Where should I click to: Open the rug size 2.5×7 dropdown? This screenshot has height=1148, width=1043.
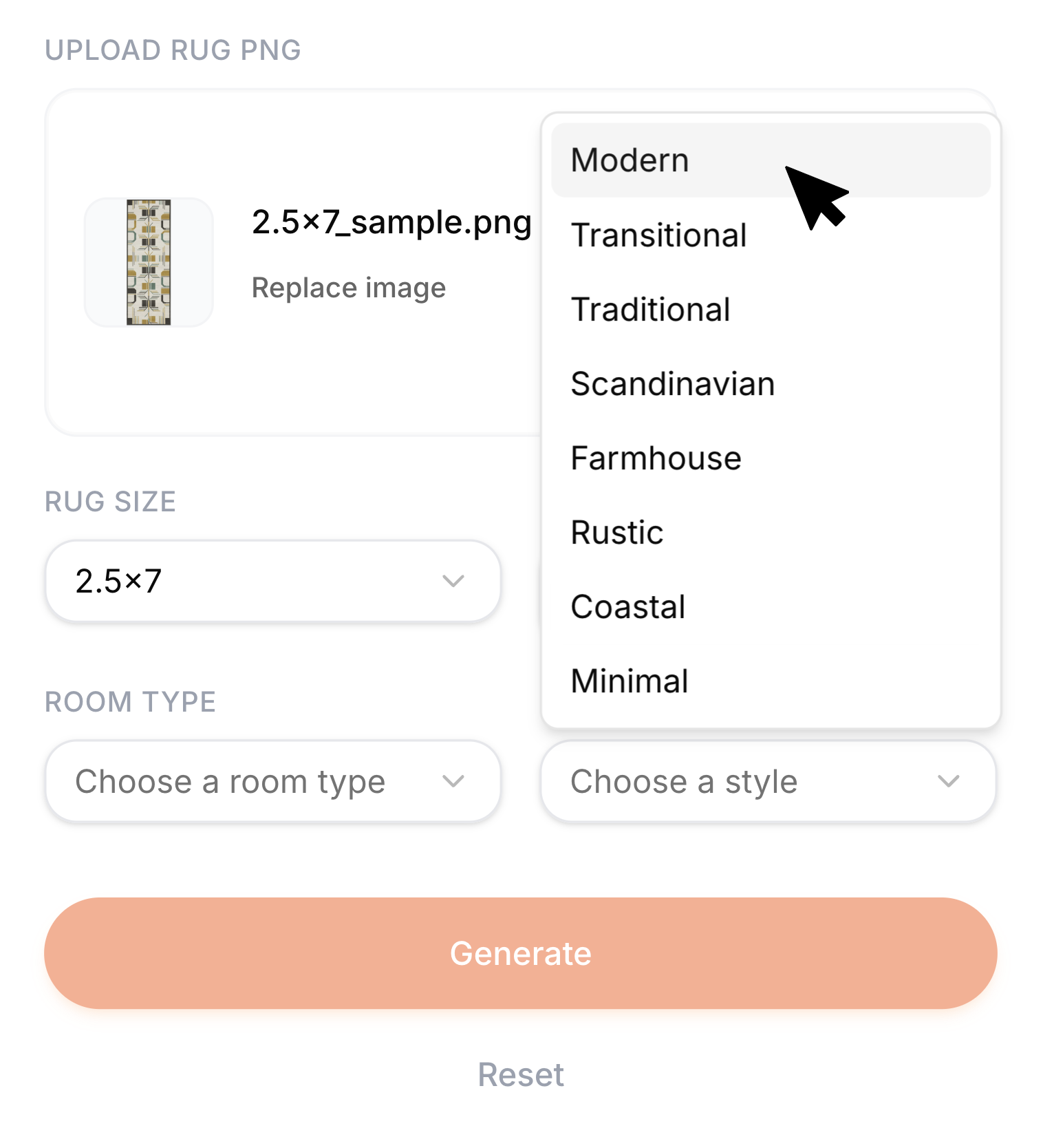pyautogui.click(x=272, y=582)
